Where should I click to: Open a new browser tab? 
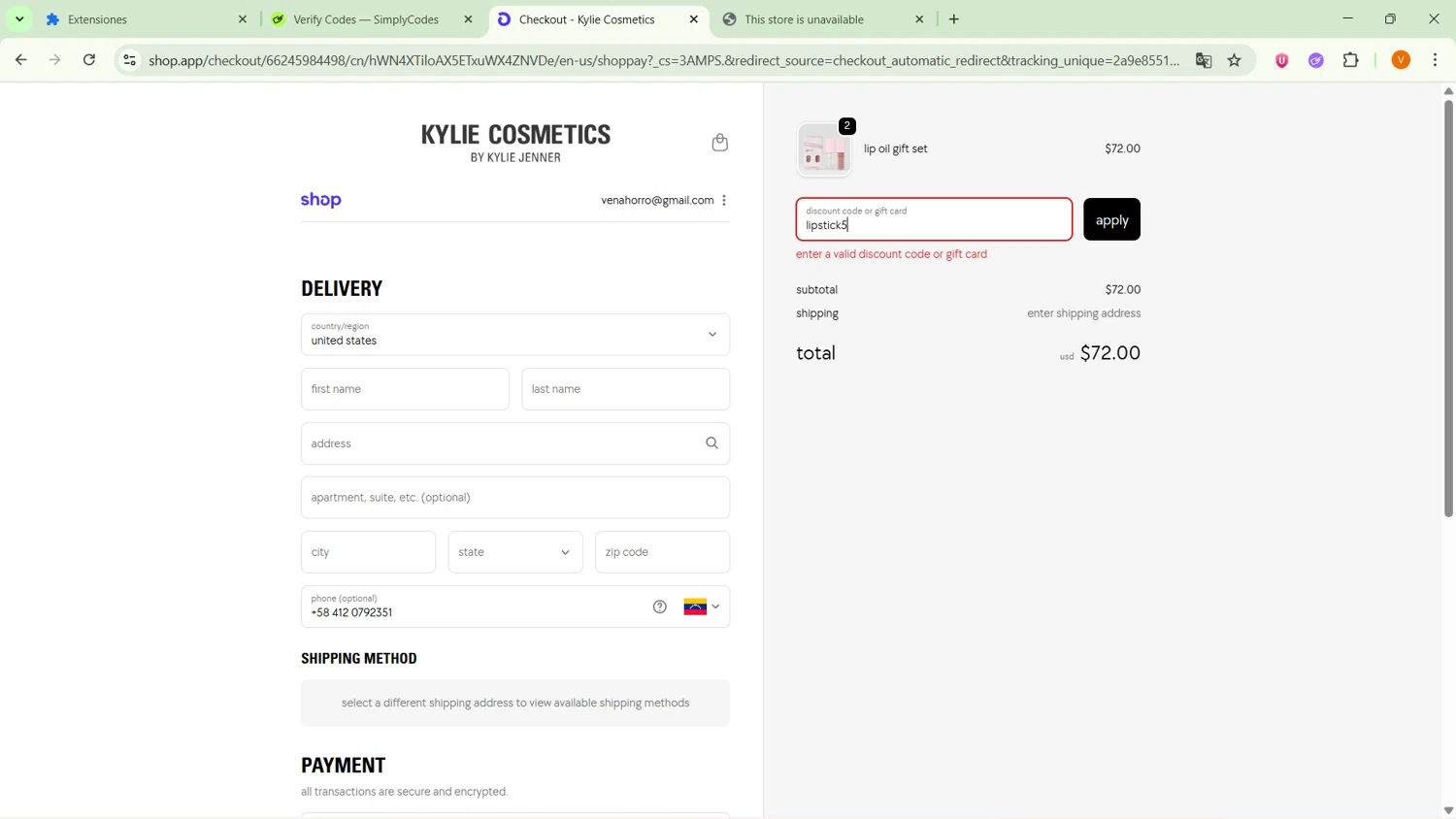[954, 19]
